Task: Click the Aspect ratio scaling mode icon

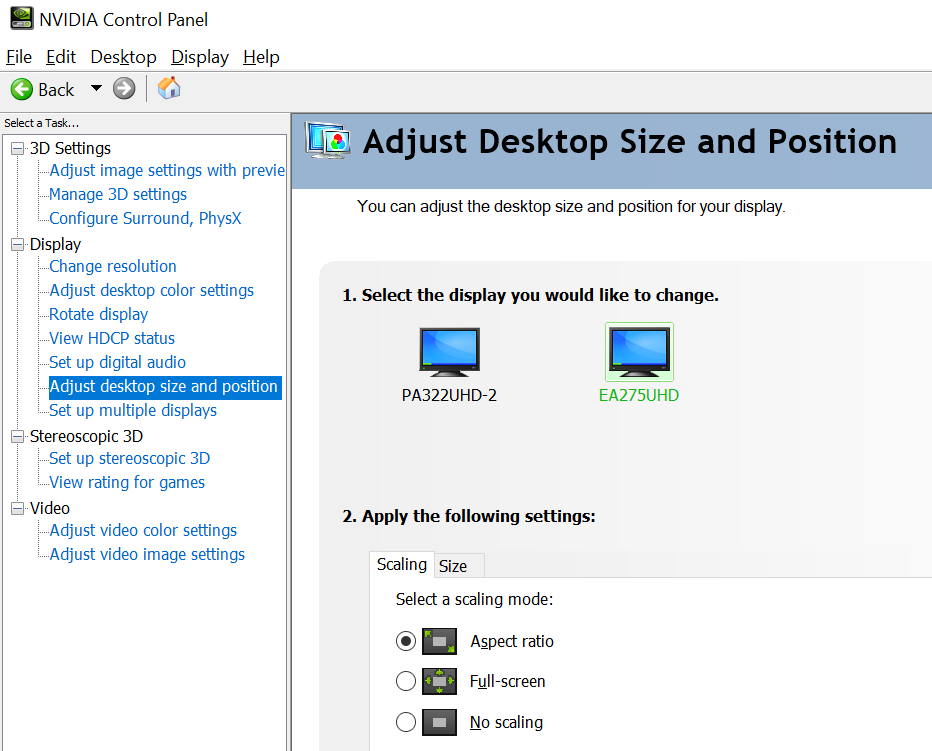Action: point(439,641)
